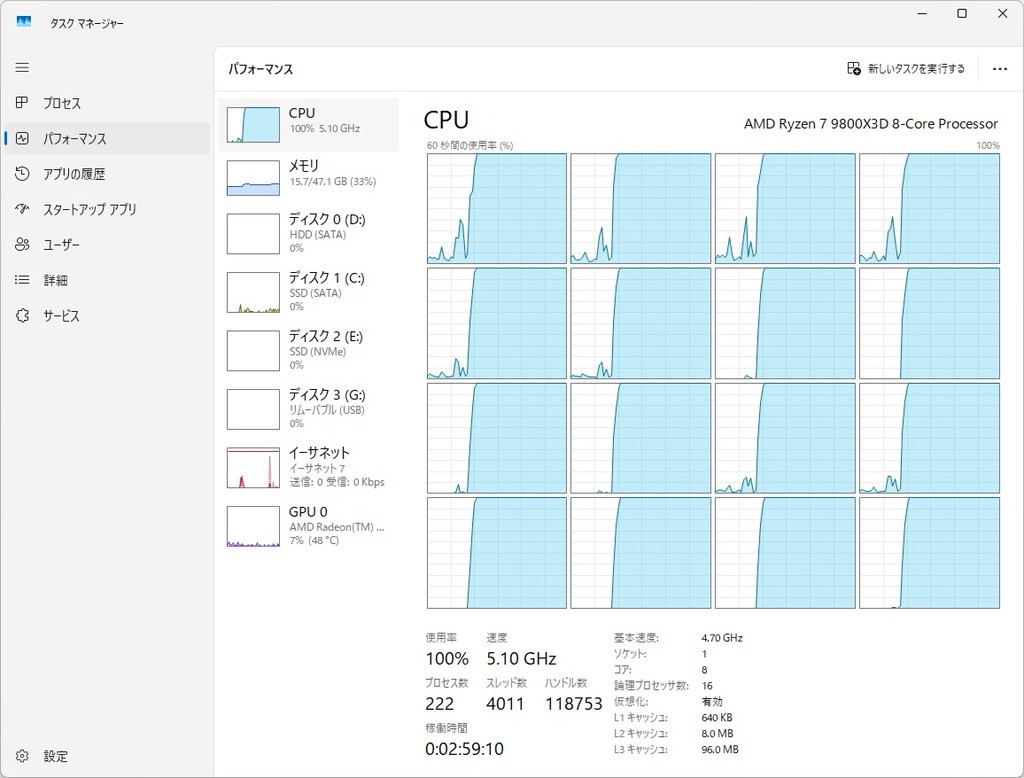Image resolution: width=1024 pixels, height=778 pixels.
Task: Click 新しいタスクを実行する button
Action: 906,69
